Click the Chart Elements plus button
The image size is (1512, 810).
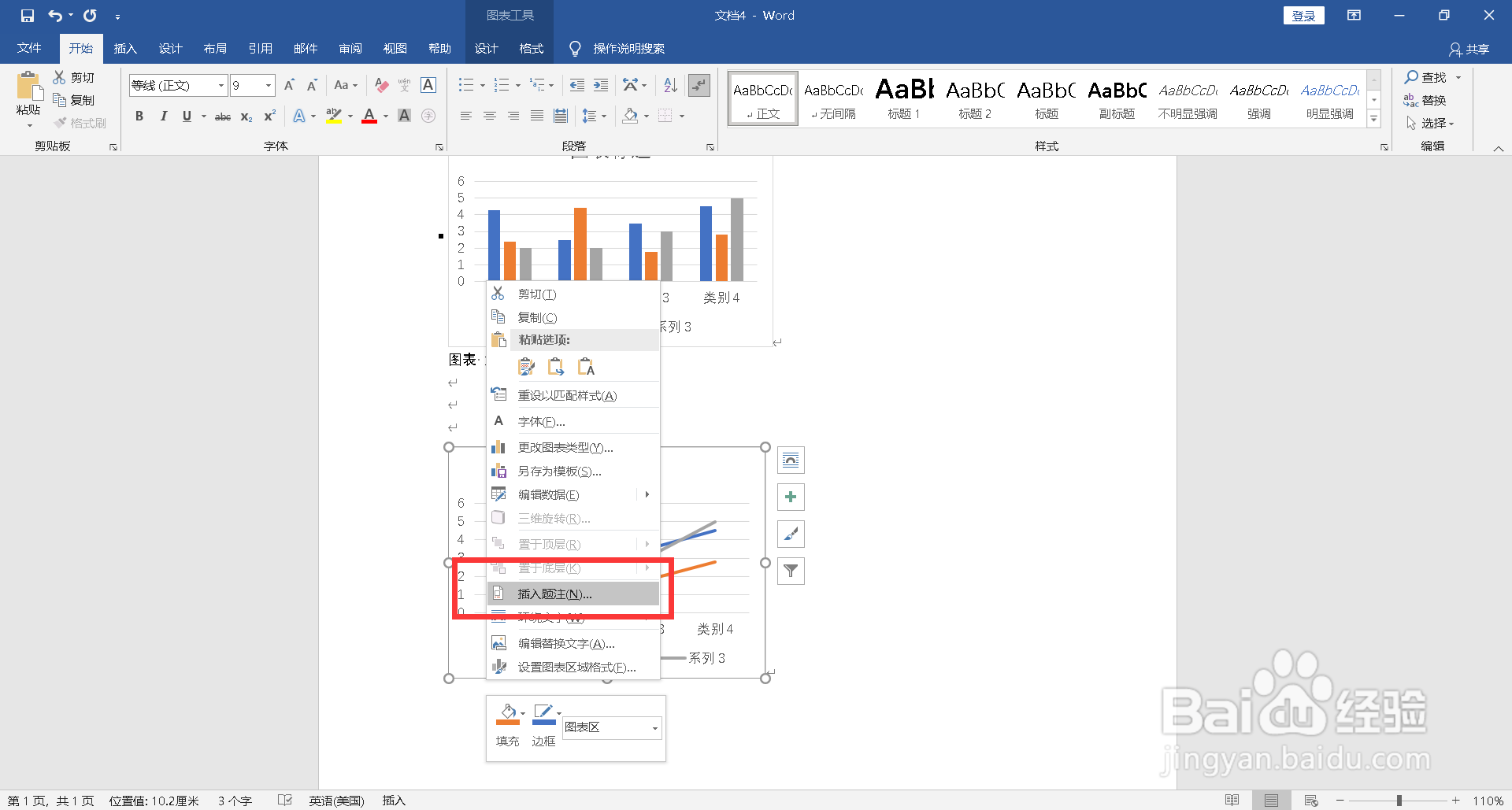coord(791,497)
